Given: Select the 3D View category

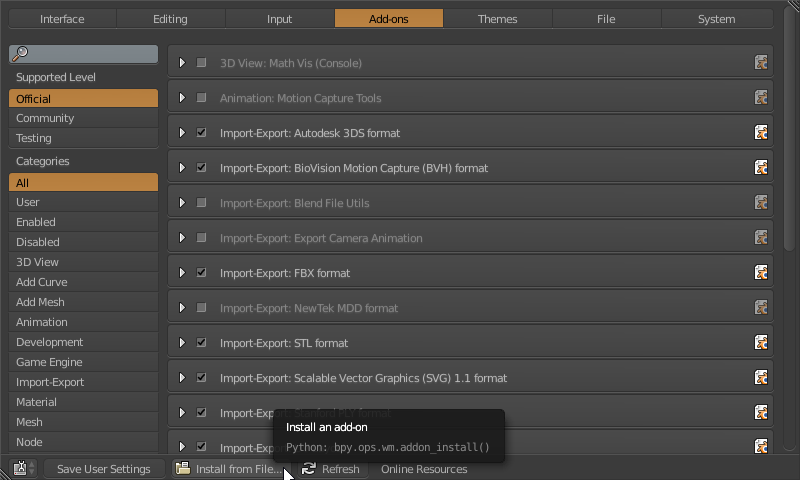Looking at the screenshot, I should point(83,262).
